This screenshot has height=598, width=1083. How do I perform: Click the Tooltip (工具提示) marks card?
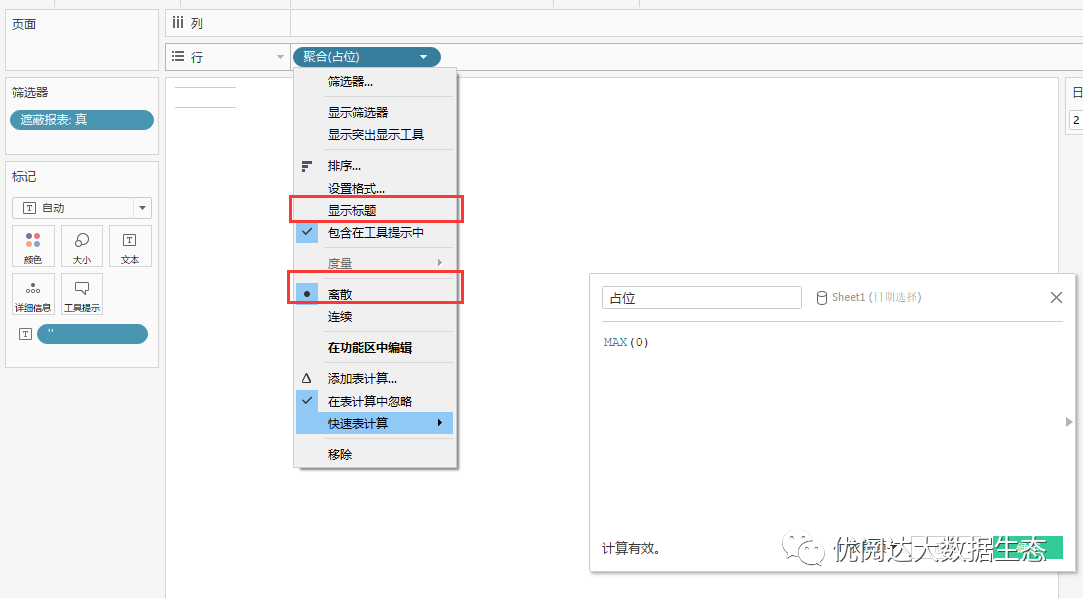(x=82, y=295)
